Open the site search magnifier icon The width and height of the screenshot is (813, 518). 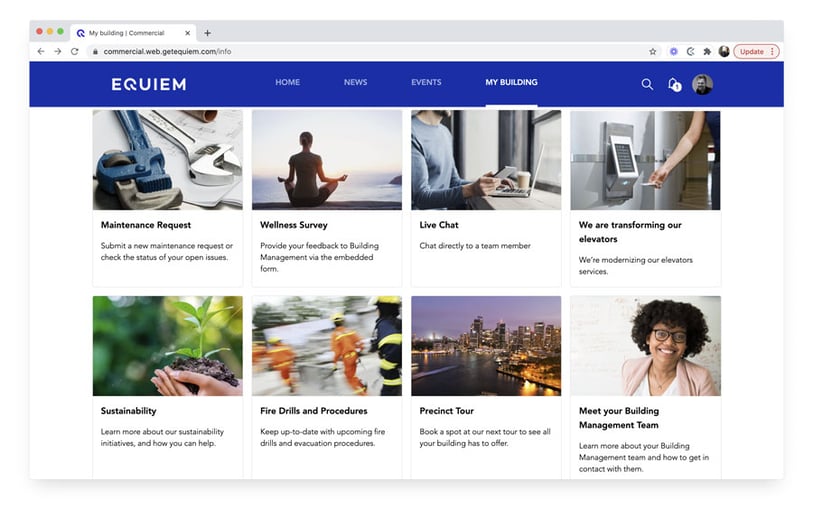click(x=647, y=84)
